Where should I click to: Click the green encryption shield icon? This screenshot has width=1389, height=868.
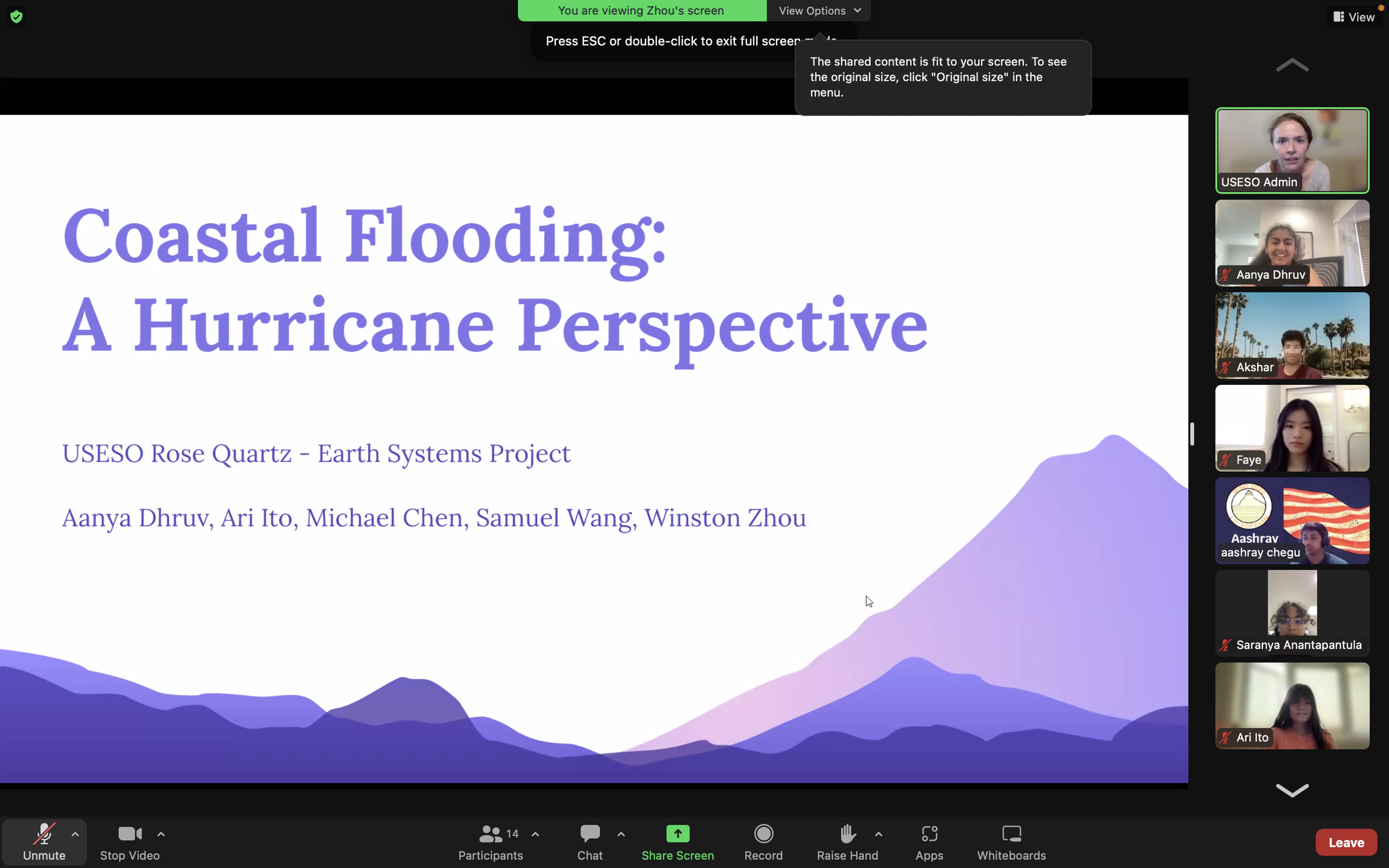[16, 17]
